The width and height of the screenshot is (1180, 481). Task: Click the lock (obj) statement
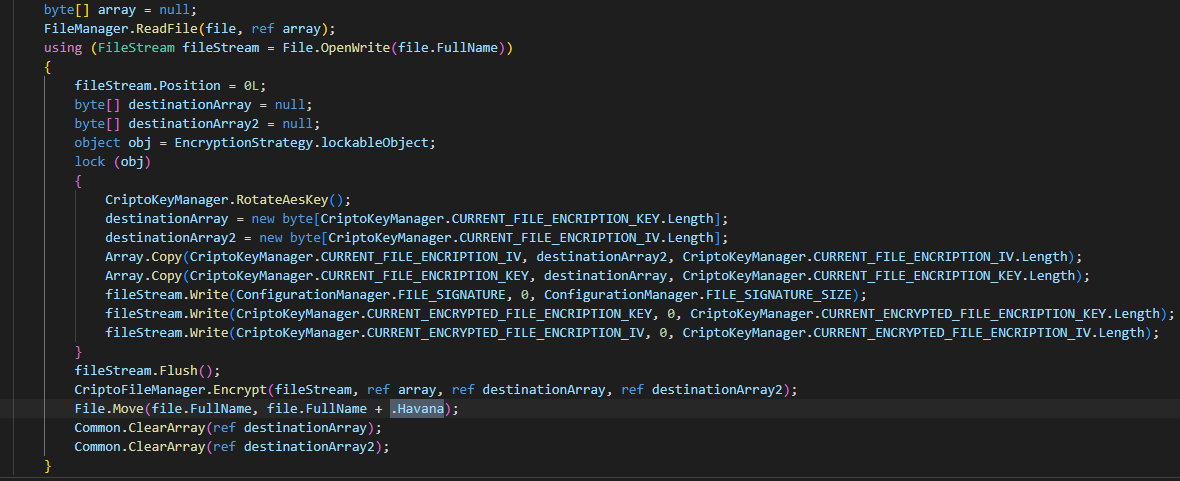click(x=113, y=161)
